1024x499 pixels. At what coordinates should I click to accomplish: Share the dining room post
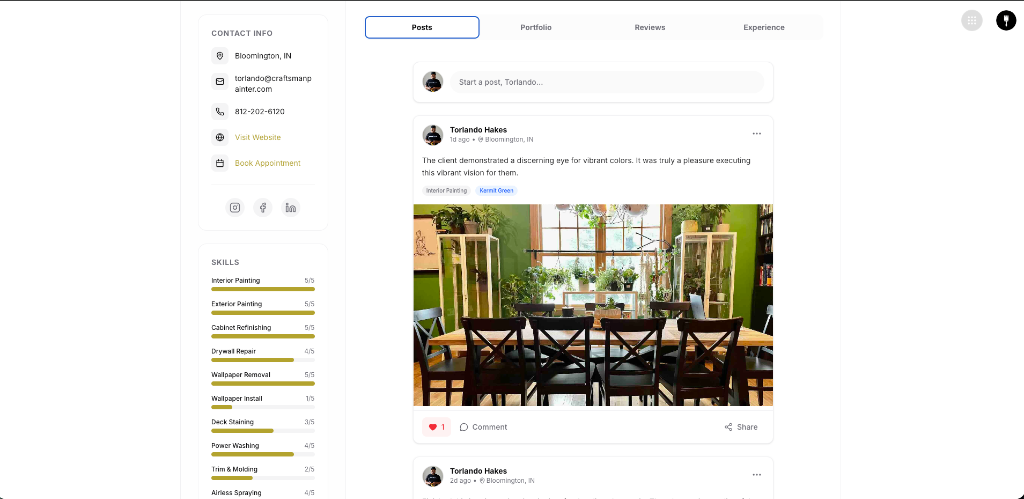click(x=741, y=427)
